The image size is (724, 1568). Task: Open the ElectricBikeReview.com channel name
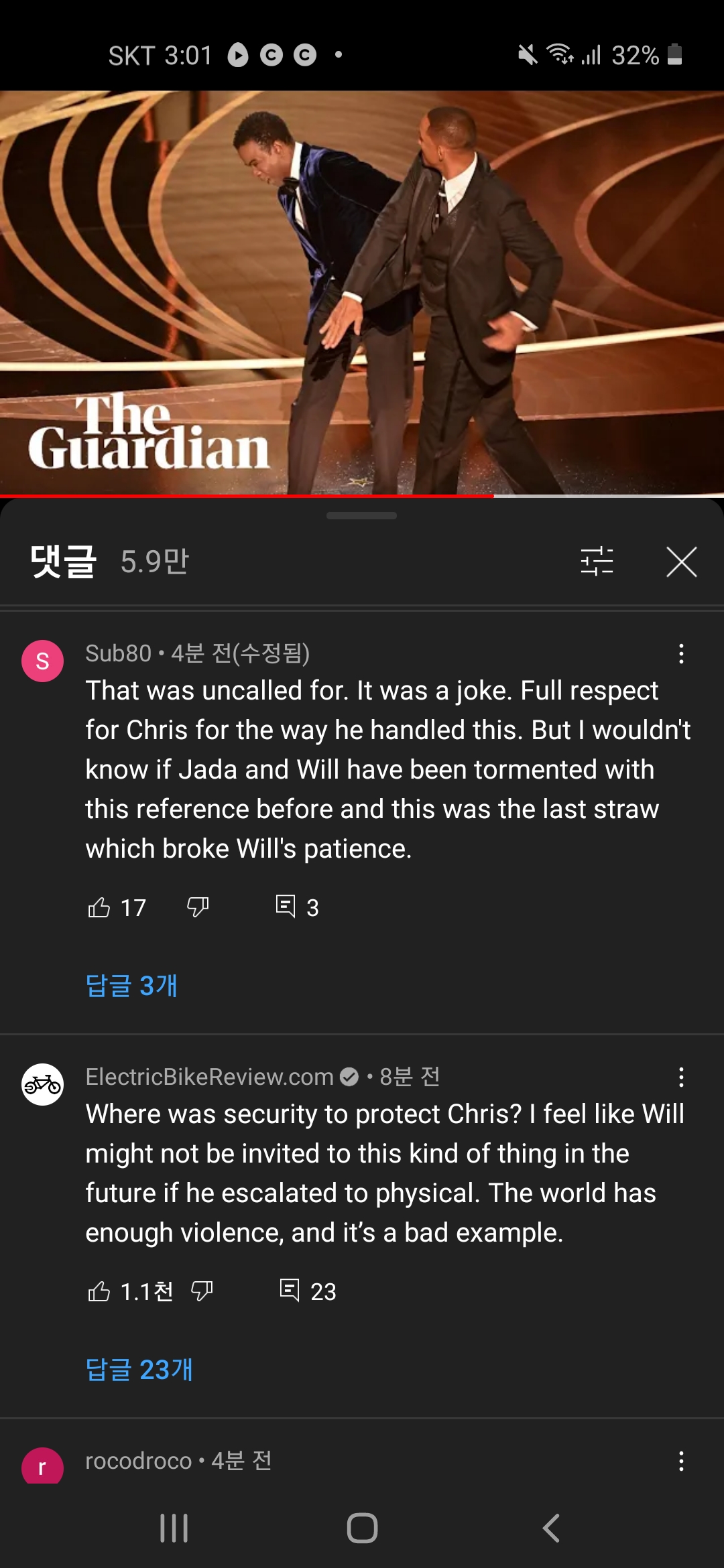coord(209,1077)
